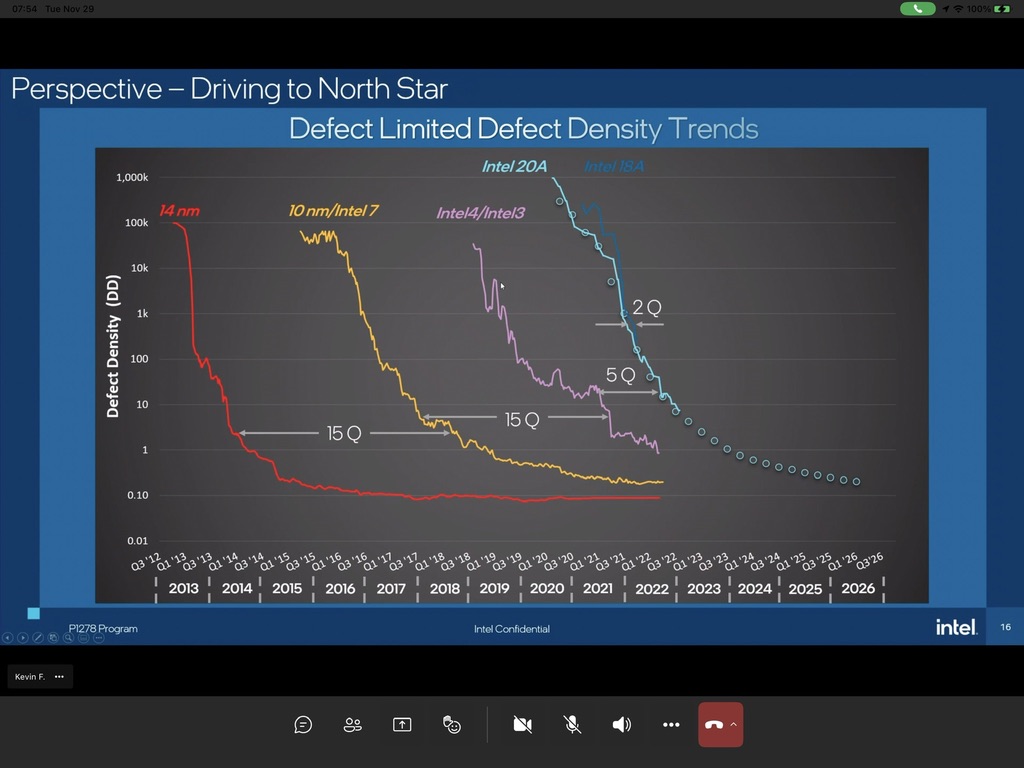Tap the green active call indicator
1024x768 pixels.
pos(917,8)
